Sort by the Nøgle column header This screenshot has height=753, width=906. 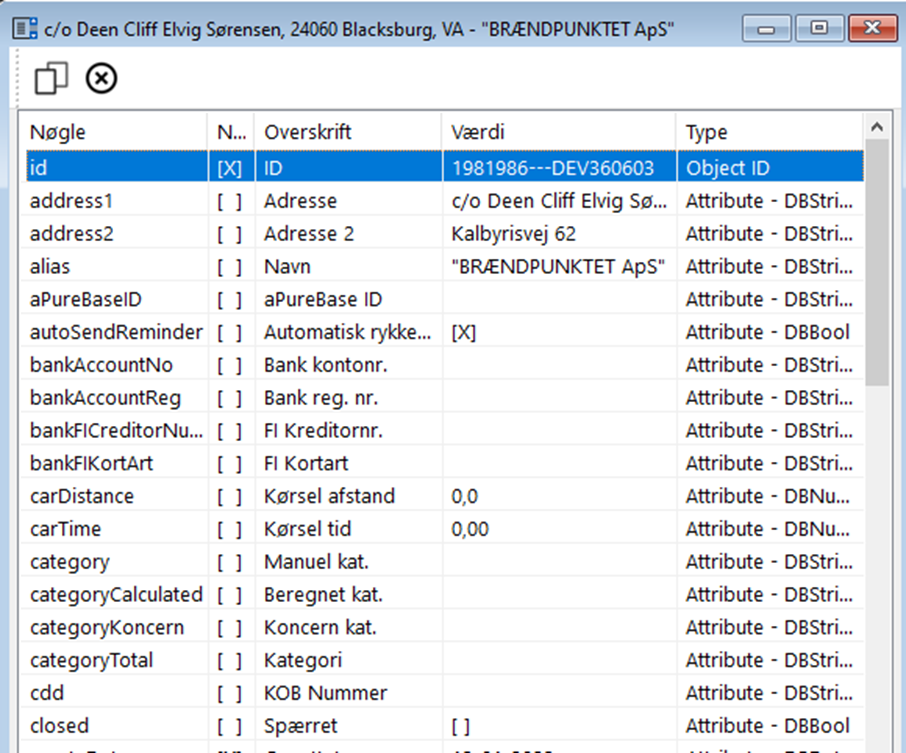114,132
